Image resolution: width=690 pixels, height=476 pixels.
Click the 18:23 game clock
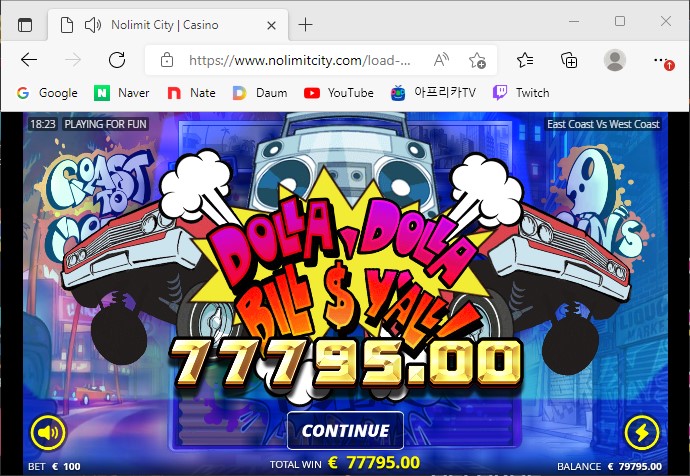tap(43, 124)
